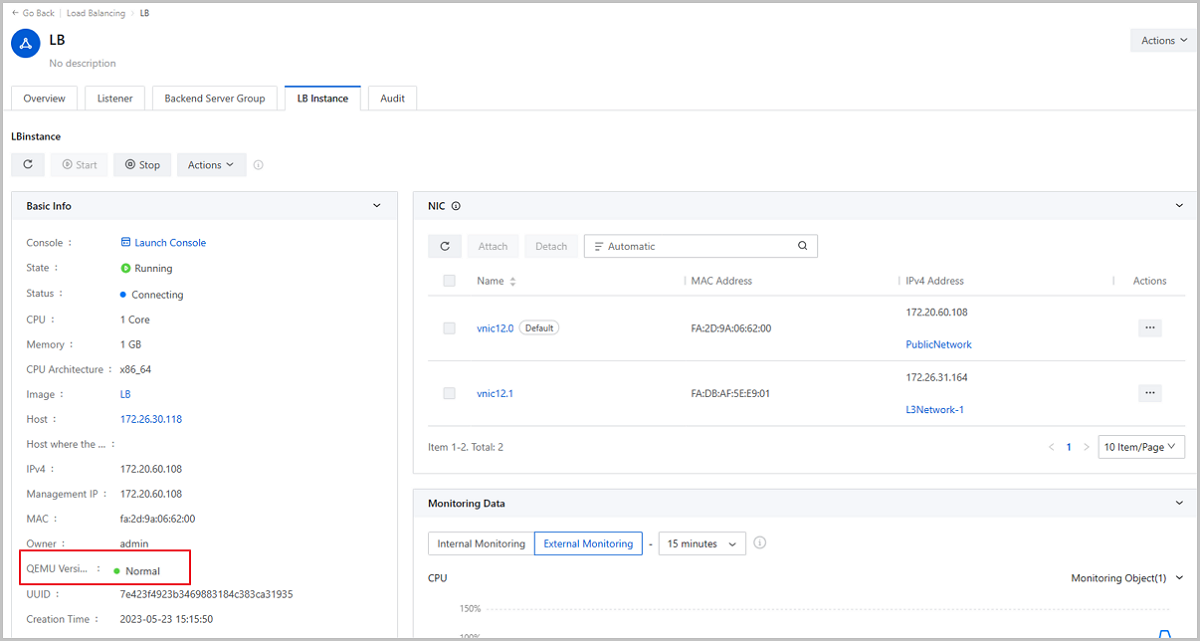Check the vnic12.1 row checkbox

(x=449, y=393)
